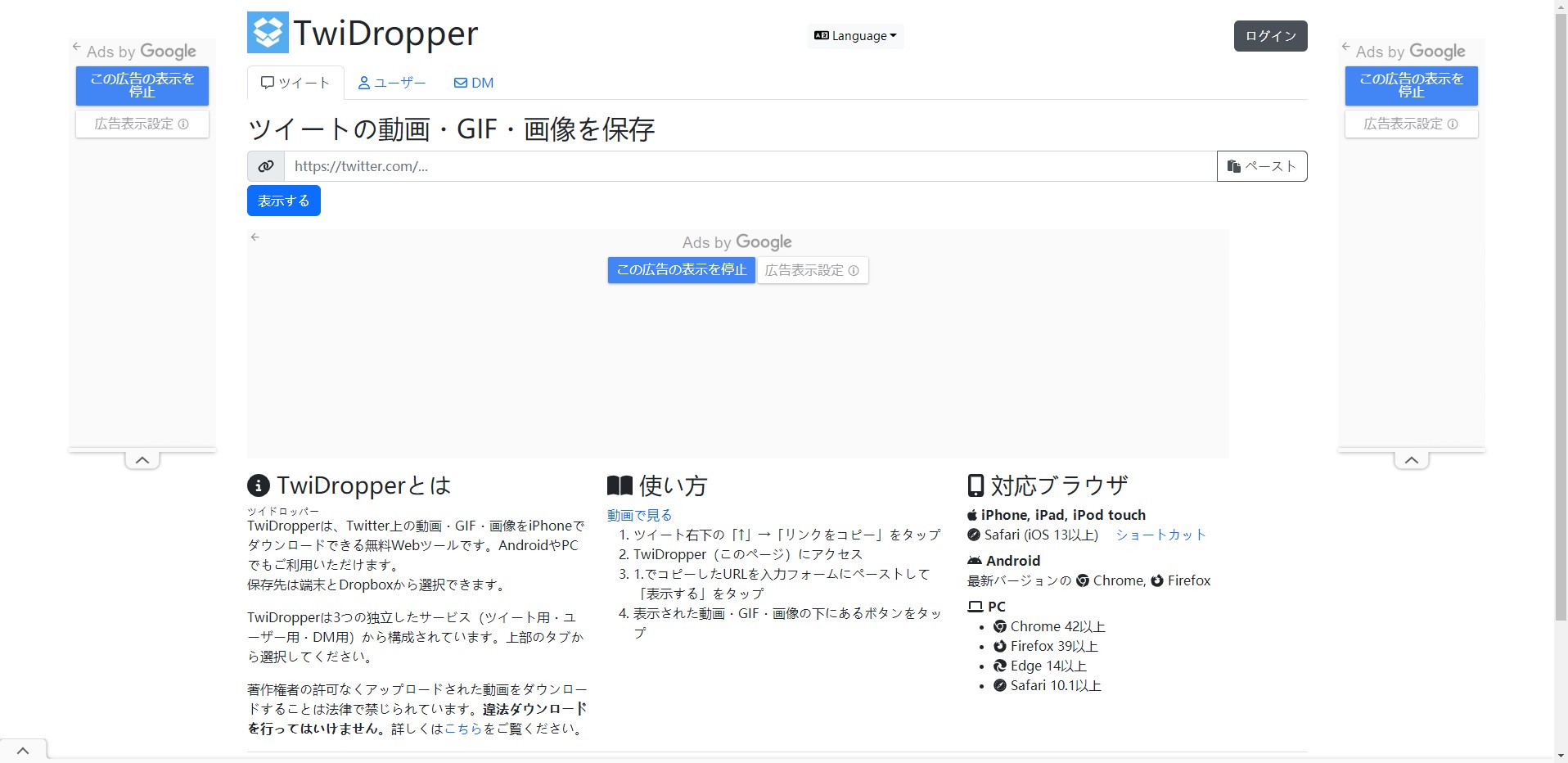Expand the bottom-left anchor ad chevron
Screen dimensions: 1568x763
[x=23, y=751]
